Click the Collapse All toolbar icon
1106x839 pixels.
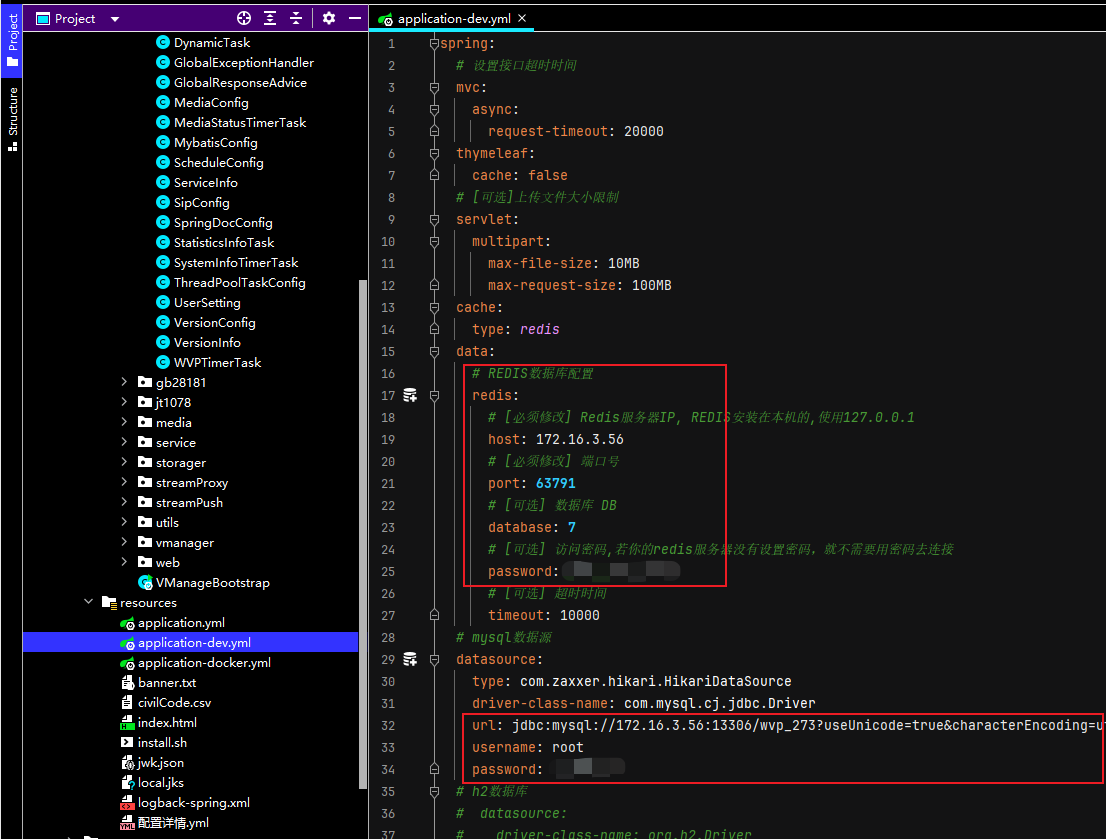(296, 18)
